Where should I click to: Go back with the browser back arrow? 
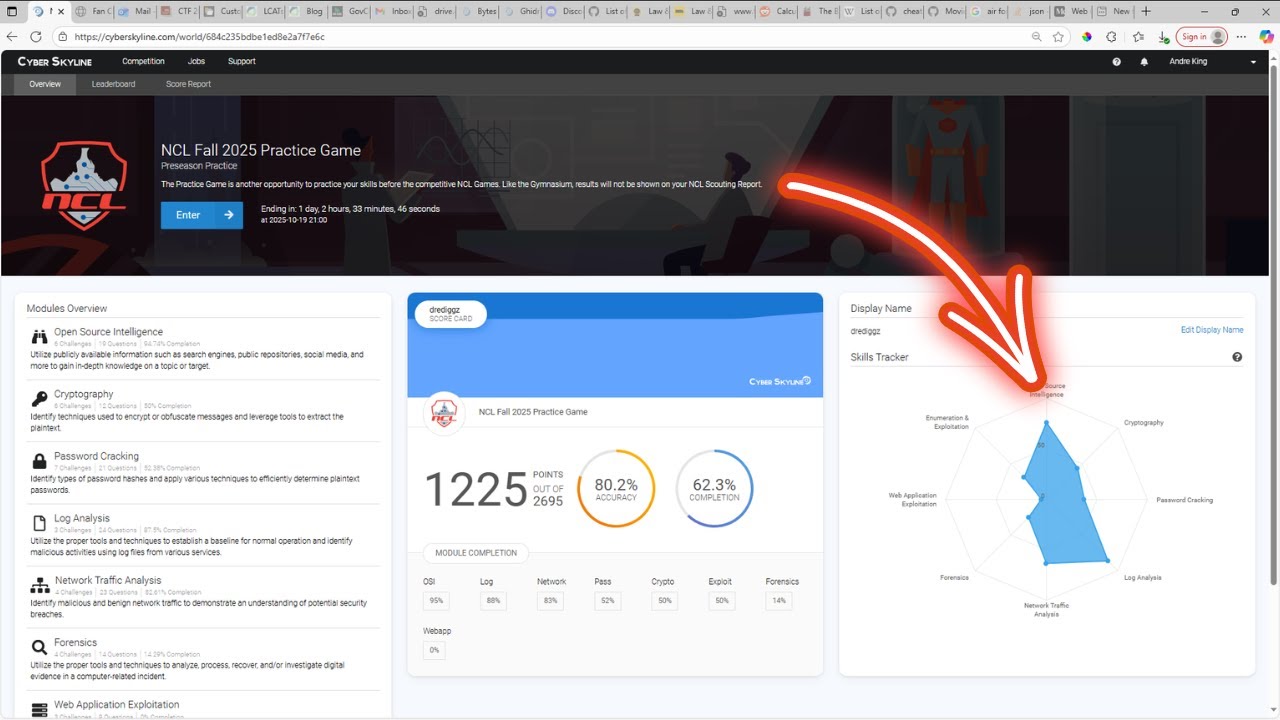pos(13,37)
